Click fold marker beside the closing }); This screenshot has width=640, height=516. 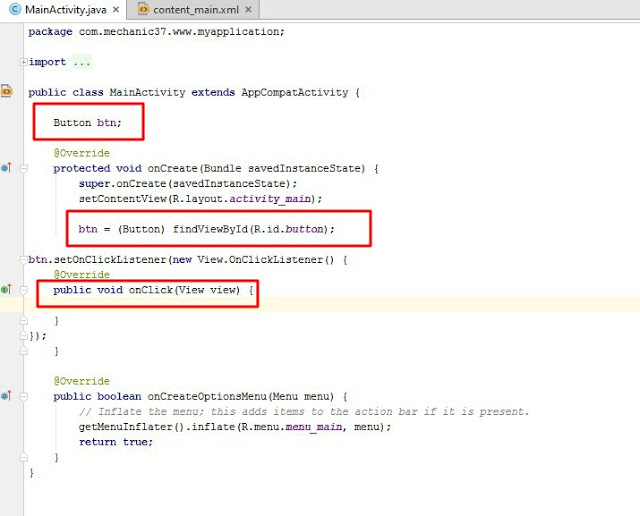24,336
